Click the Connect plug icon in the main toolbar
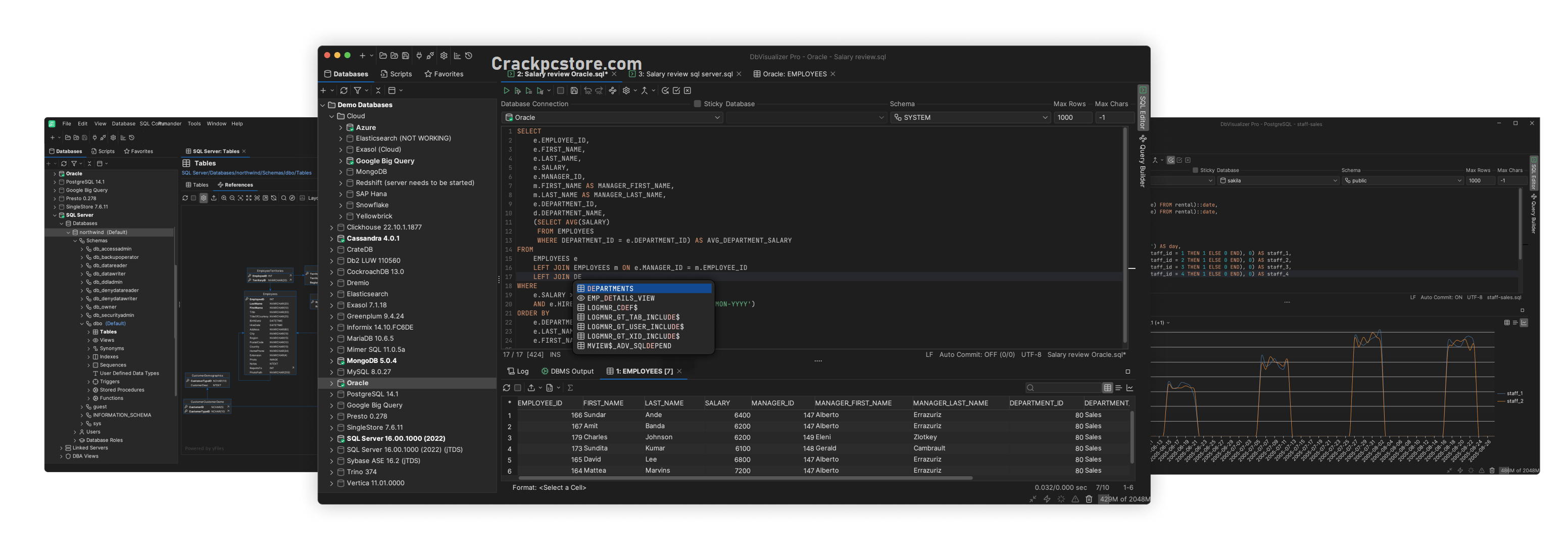Screen dimensions: 1568x550 (x=419, y=56)
